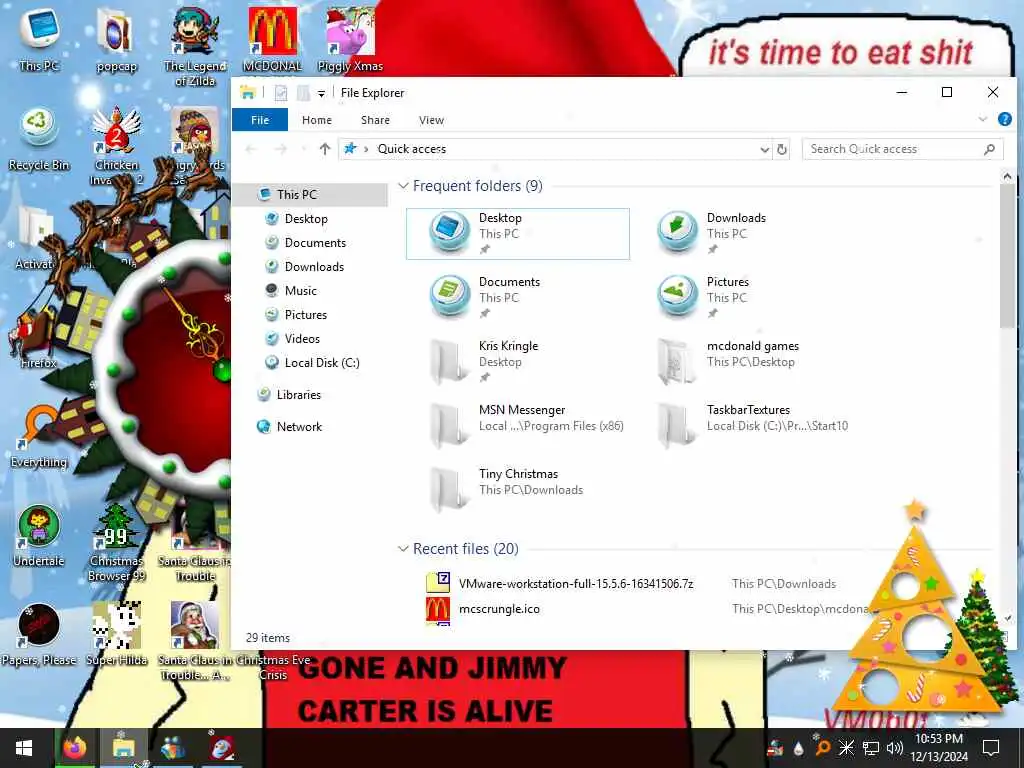Open the volume control in system tray
The width and height of the screenshot is (1024, 768).
895,748
